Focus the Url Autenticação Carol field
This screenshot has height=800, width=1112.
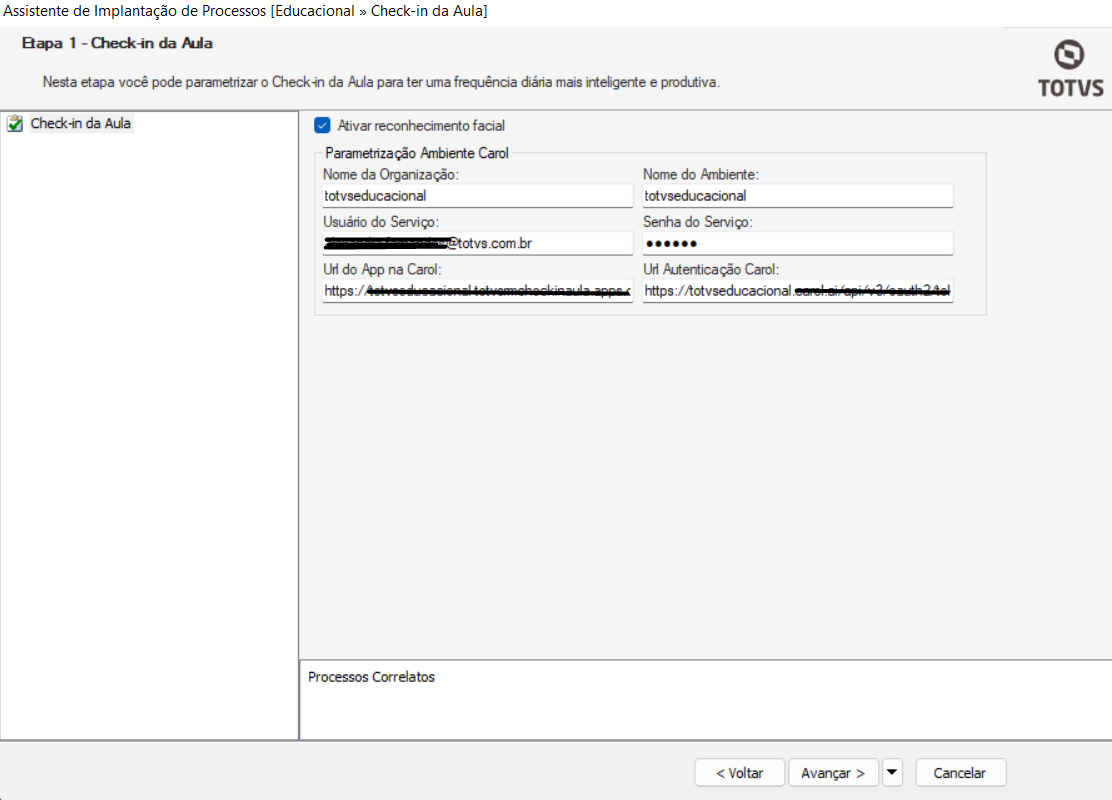pos(798,291)
